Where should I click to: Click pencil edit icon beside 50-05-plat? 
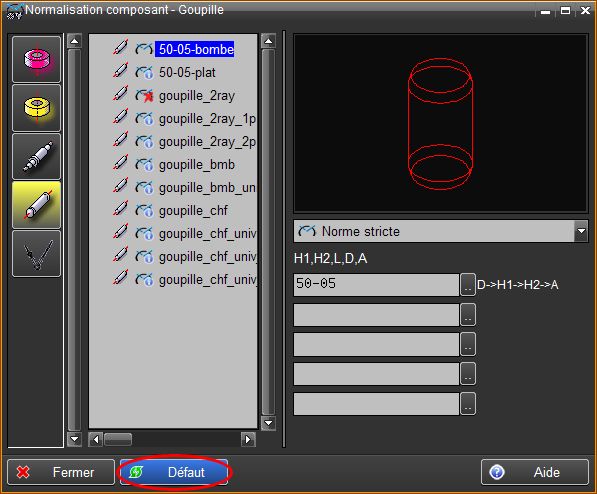pyautogui.click(x=120, y=71)
